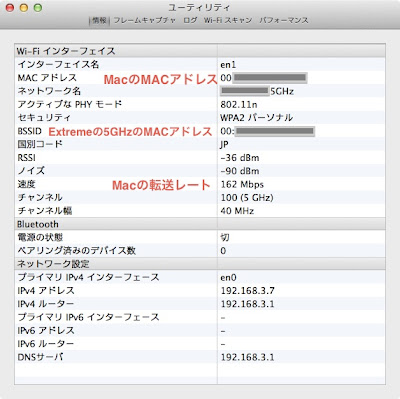Select the BSSID row
This screenshot has height=399, width=400.
200,131
